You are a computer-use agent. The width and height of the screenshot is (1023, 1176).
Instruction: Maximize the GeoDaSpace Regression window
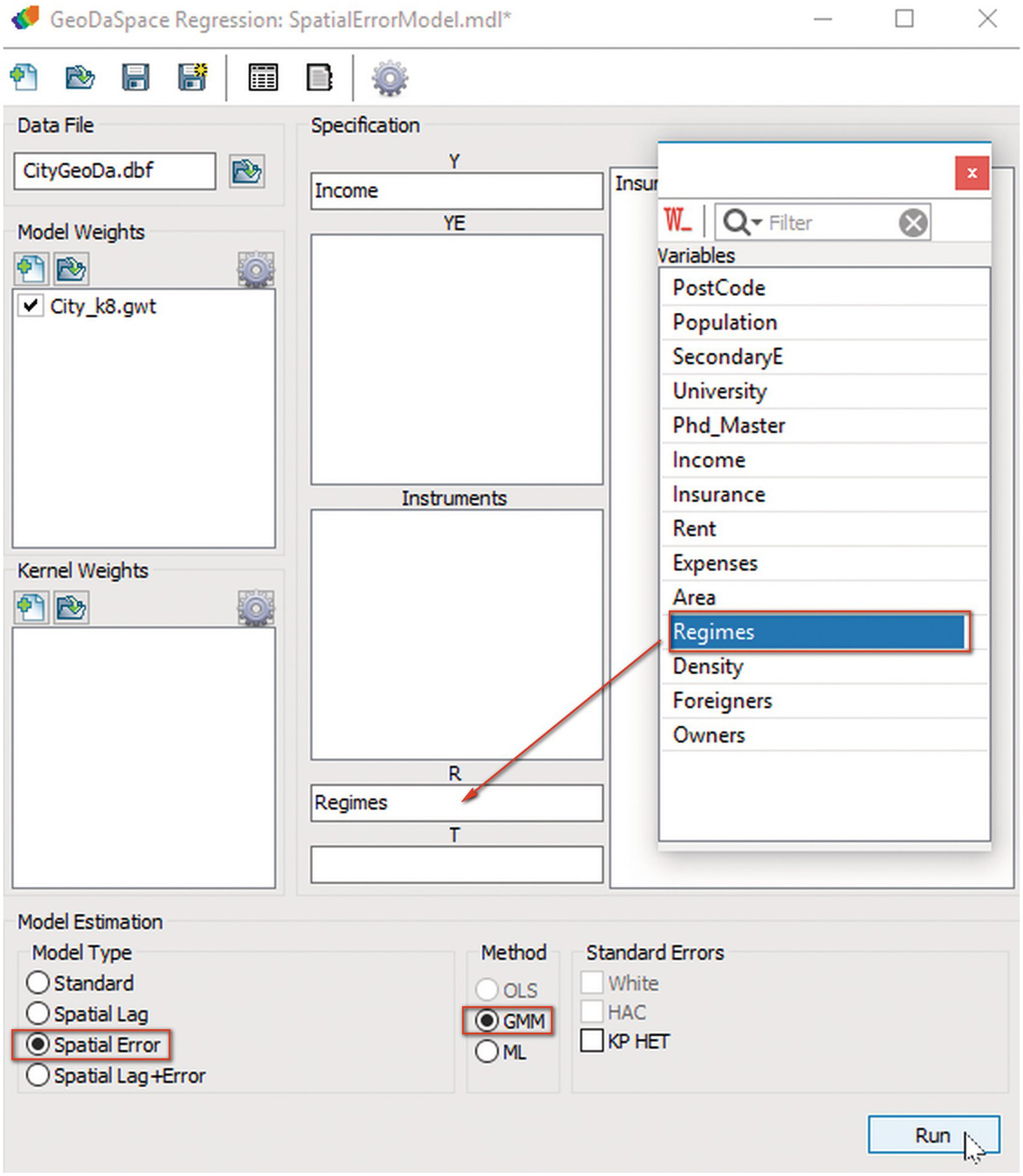tap(904, 18)
